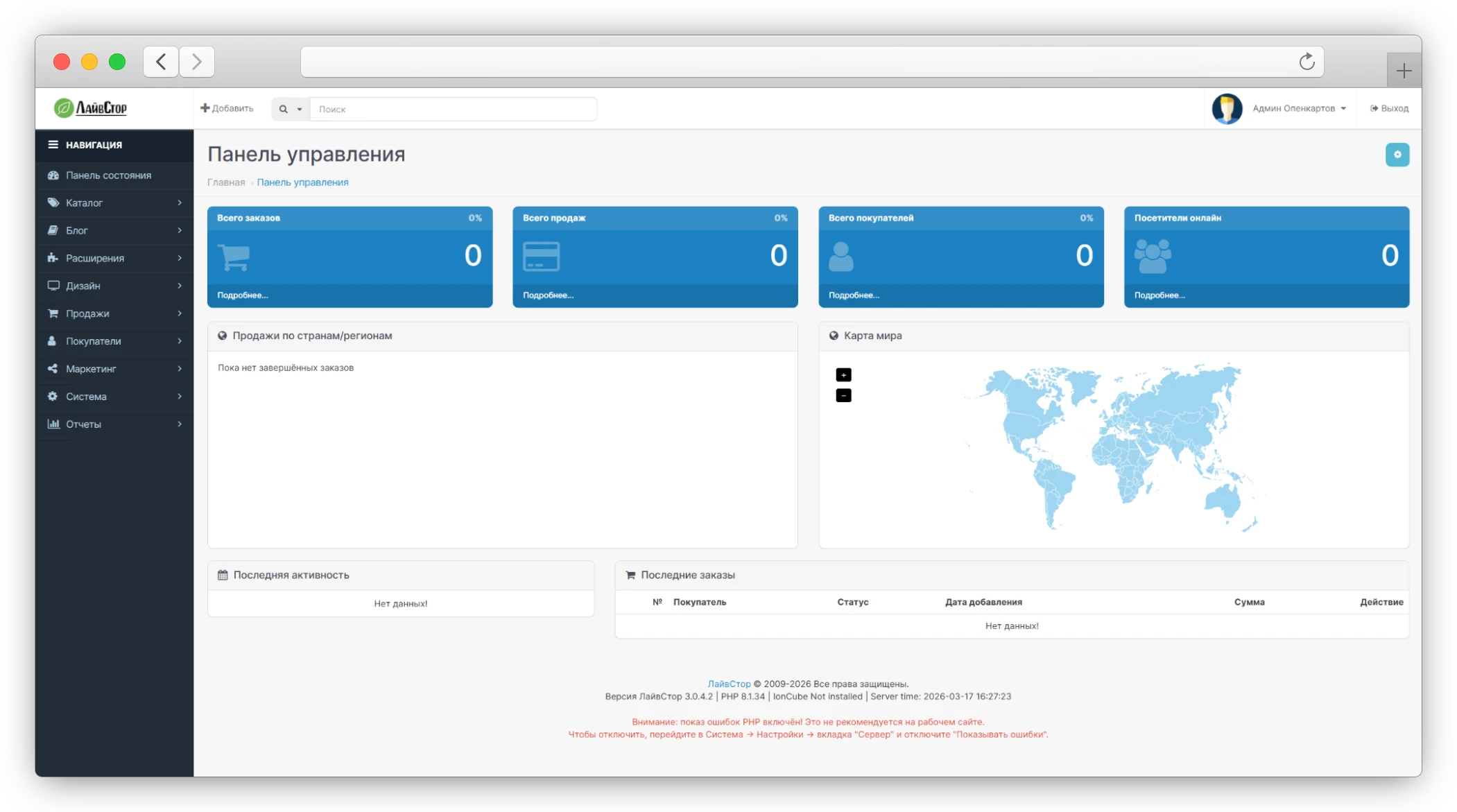Click the Действие column header
Screen dimensions: 1457x812
[x=1381, y=602]
